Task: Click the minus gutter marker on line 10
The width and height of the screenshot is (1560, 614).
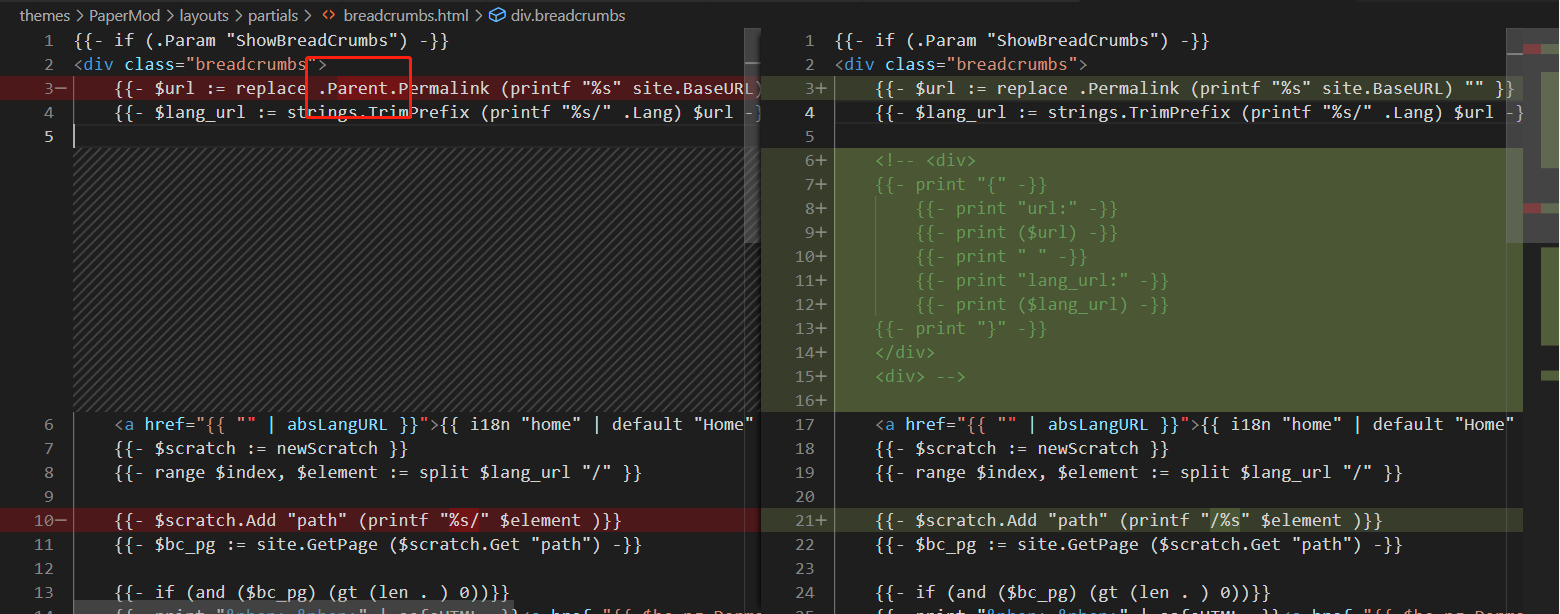Action: click(x=59, y=520)
